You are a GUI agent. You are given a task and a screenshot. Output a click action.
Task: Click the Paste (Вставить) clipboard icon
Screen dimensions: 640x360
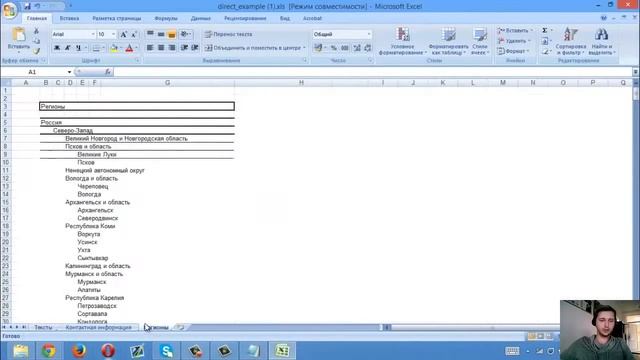(x=18, y=34)
